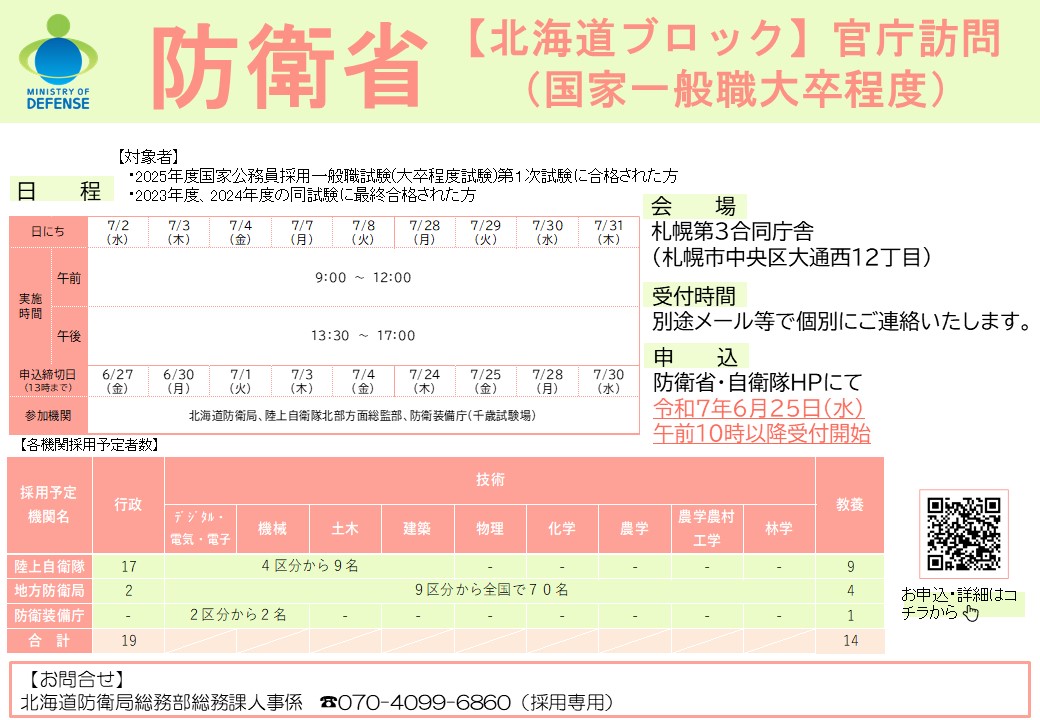Click the QR code for application details

[x=964, y=534]
